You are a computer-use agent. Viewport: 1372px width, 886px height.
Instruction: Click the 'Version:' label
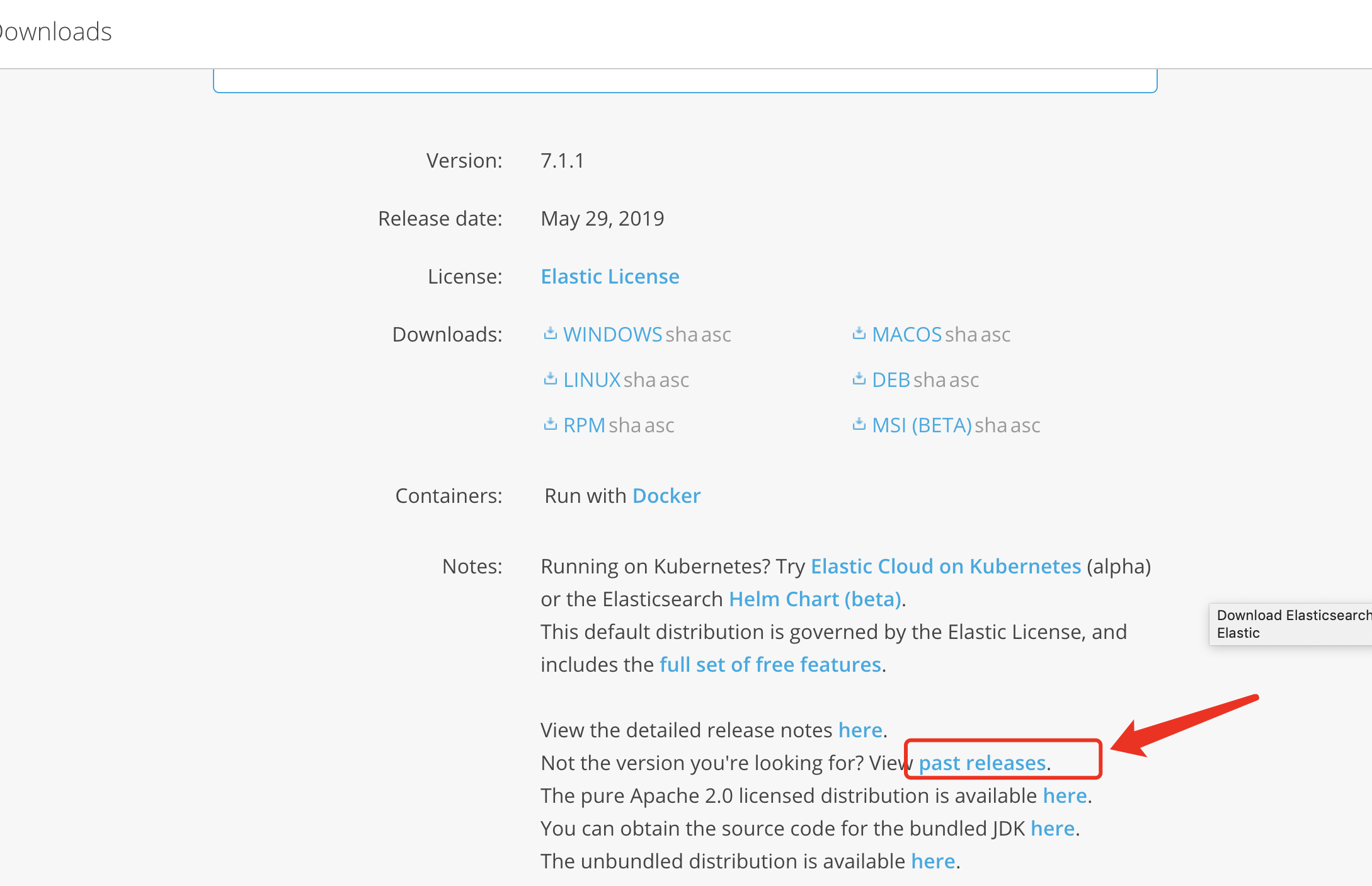click(x=464, y=161)
